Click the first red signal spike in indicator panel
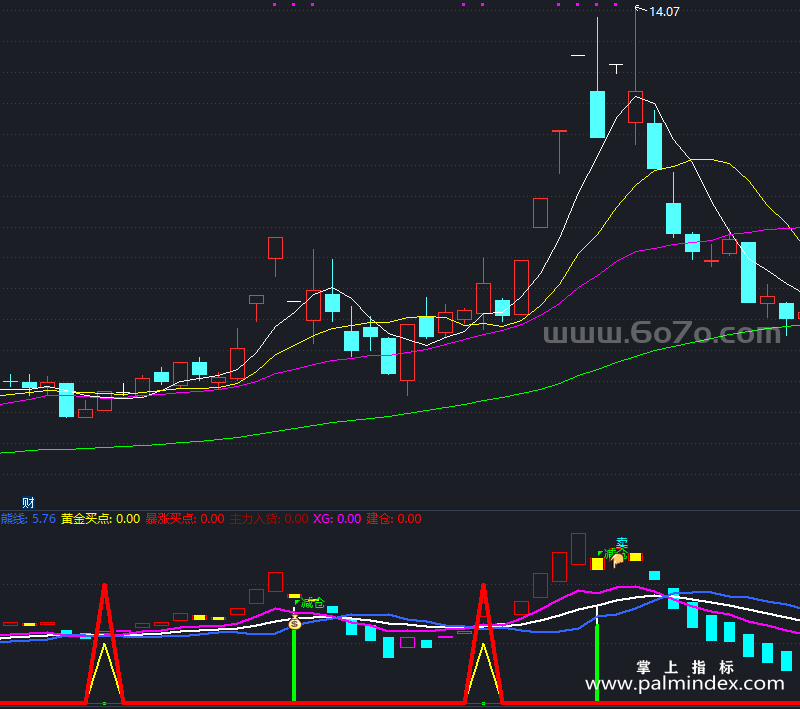Image resolution: width=800 pixels, height=709 pixels. [x=105, y=644]
